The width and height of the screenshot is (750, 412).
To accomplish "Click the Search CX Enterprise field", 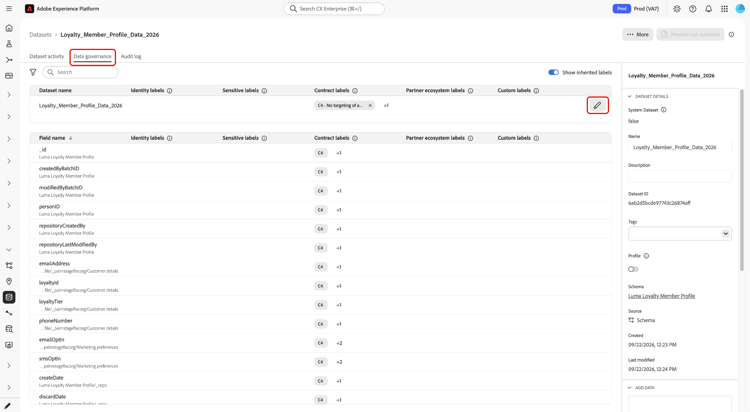I will 334,9.
